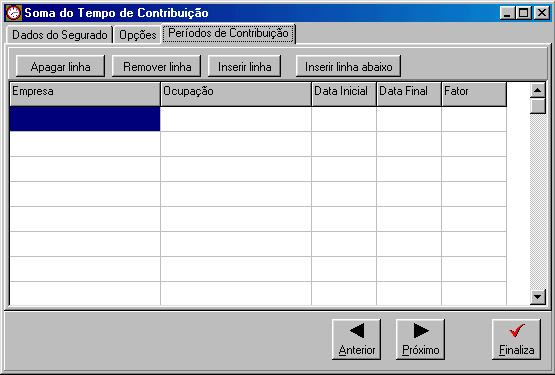
Task: Click the clock application icon in title bar
Action: point(14,13)
